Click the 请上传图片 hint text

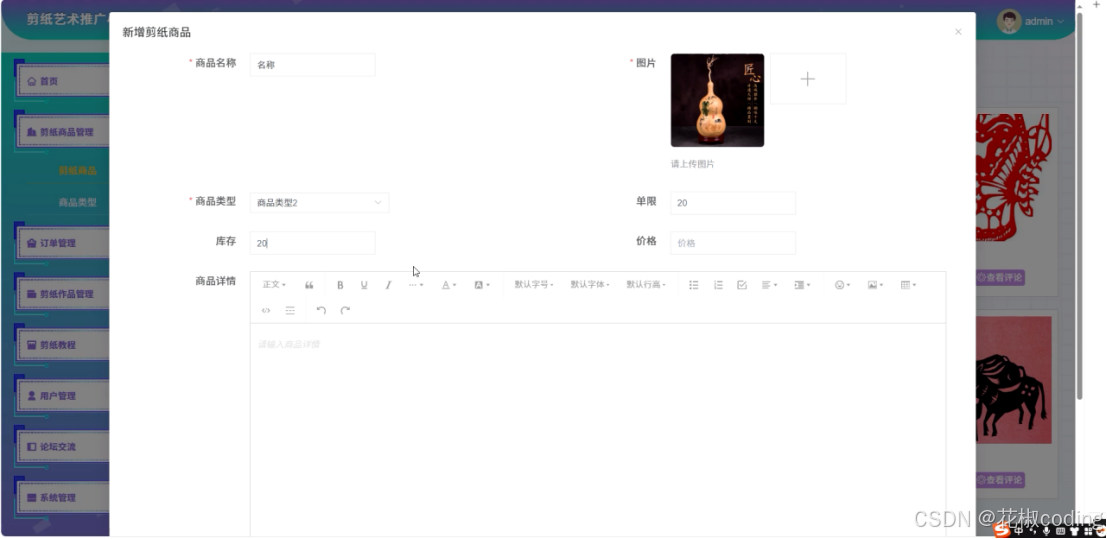tap(693, 164)
